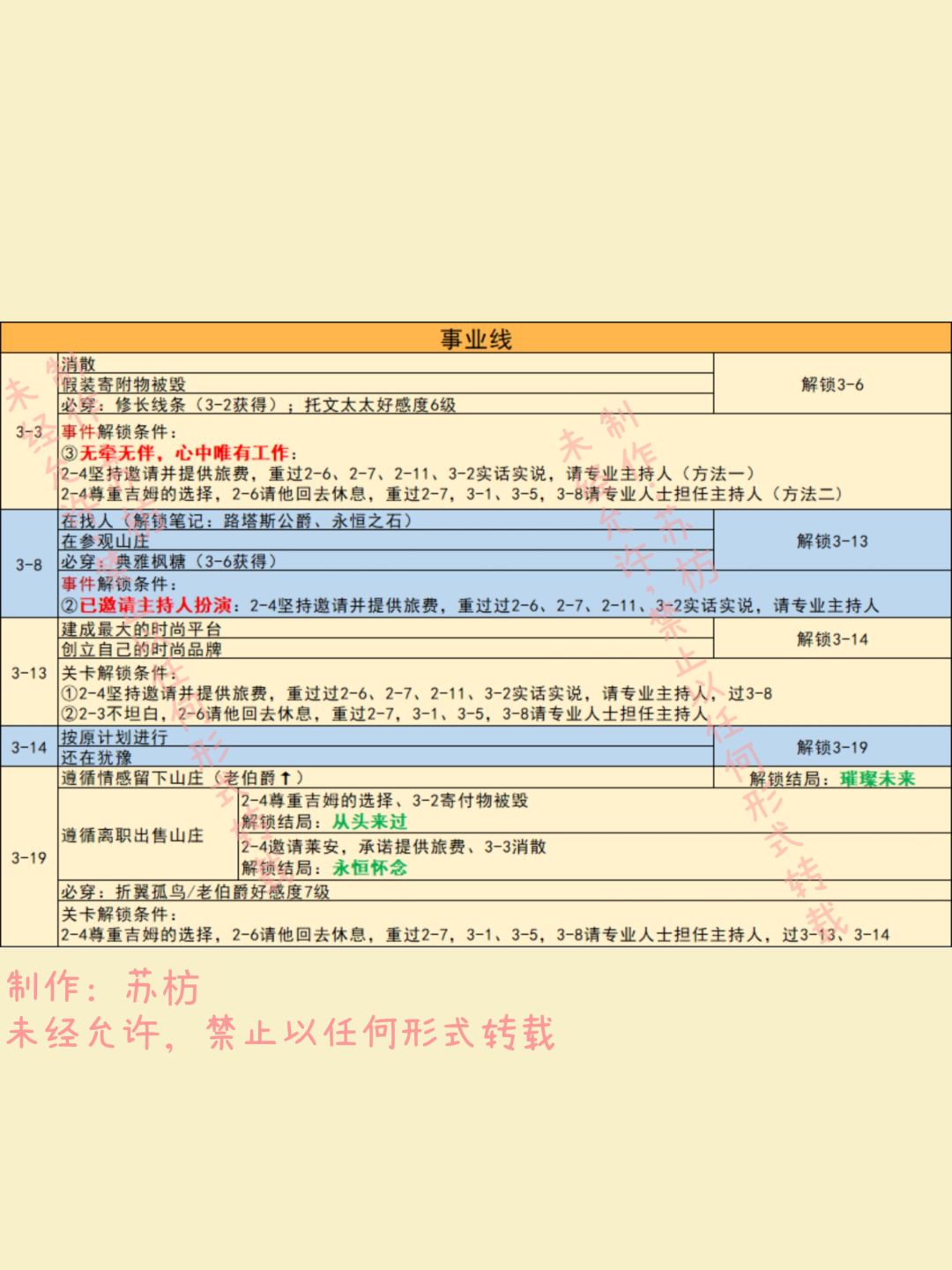Click the 解锁3-19 cell
952x1270 pixels.
pos(832,747)
